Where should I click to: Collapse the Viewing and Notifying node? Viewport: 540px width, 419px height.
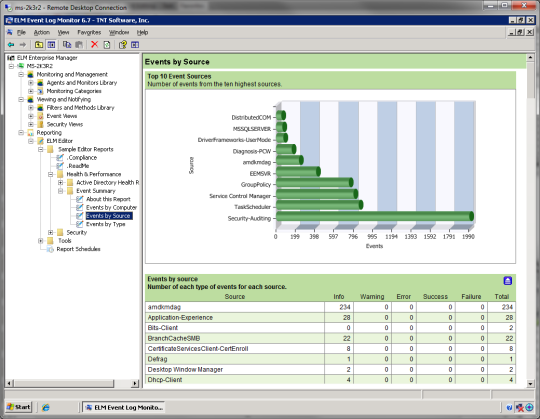[21, 99]
